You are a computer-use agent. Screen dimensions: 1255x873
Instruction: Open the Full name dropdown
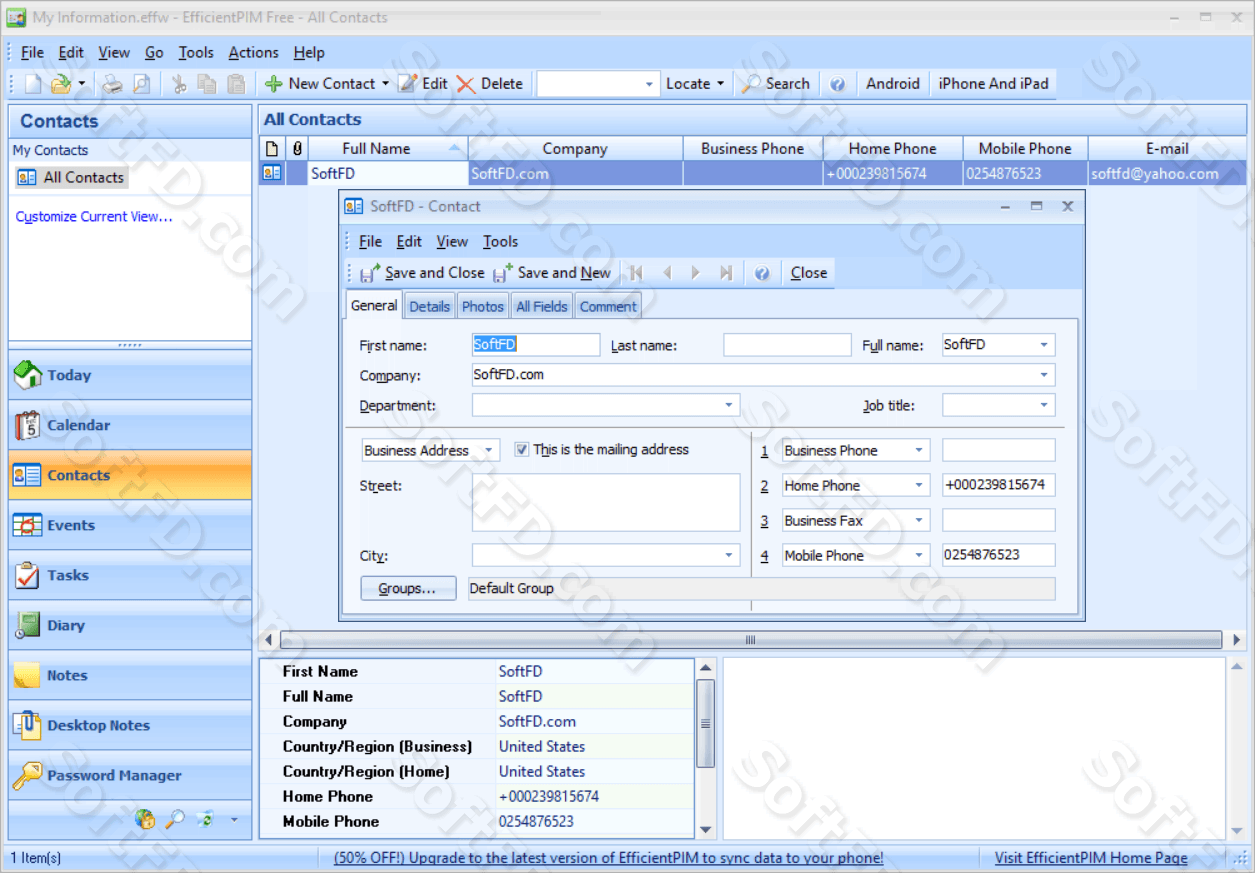pyautogui.click(x=1044, y=345)
